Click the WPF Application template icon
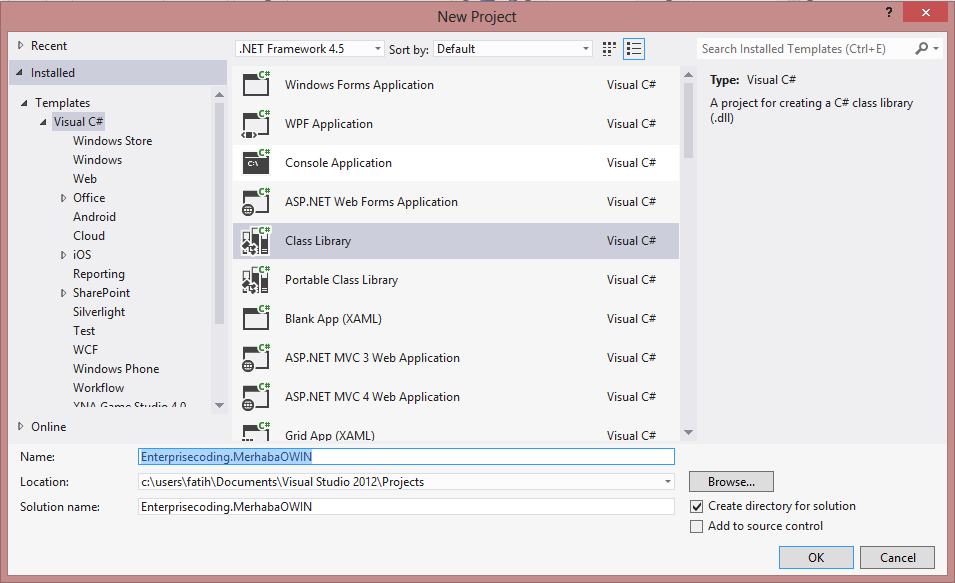 [x=256, y=124]
